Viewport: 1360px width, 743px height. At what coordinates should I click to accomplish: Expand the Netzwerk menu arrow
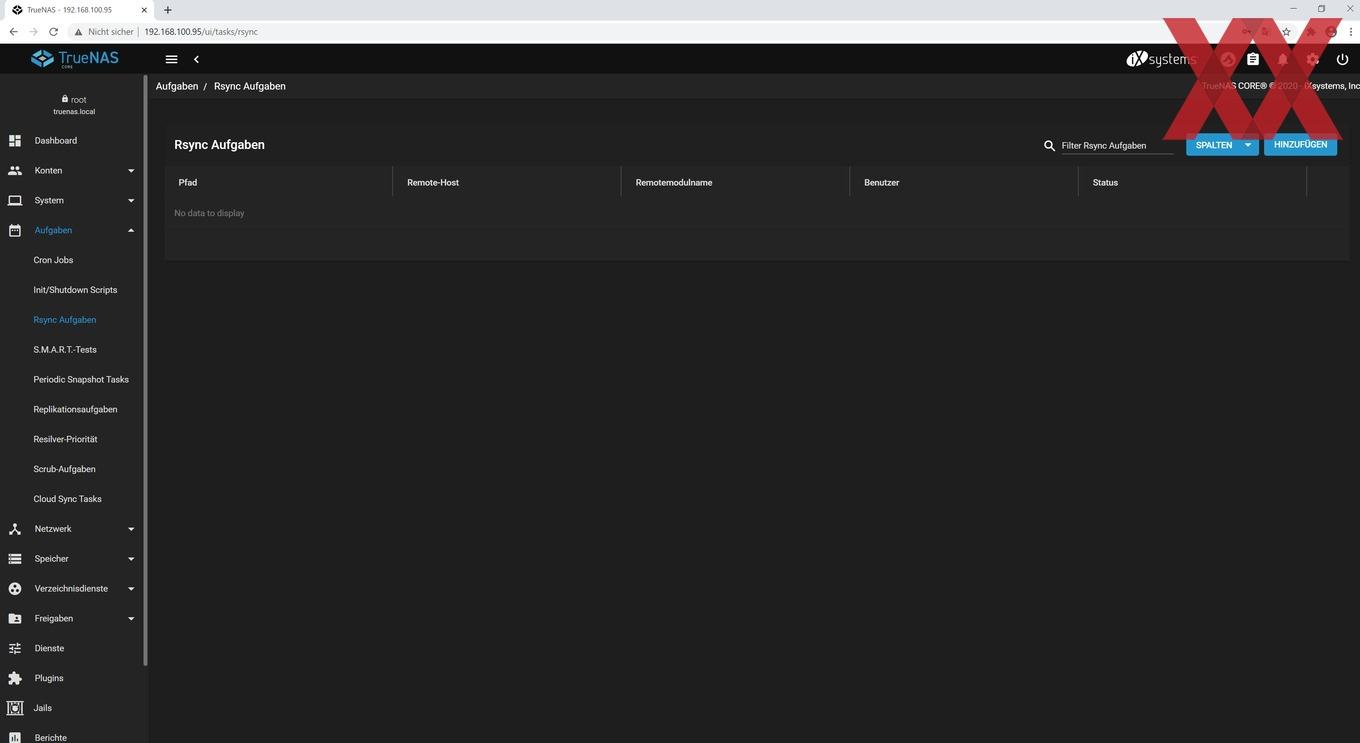[x=131, y=529]
